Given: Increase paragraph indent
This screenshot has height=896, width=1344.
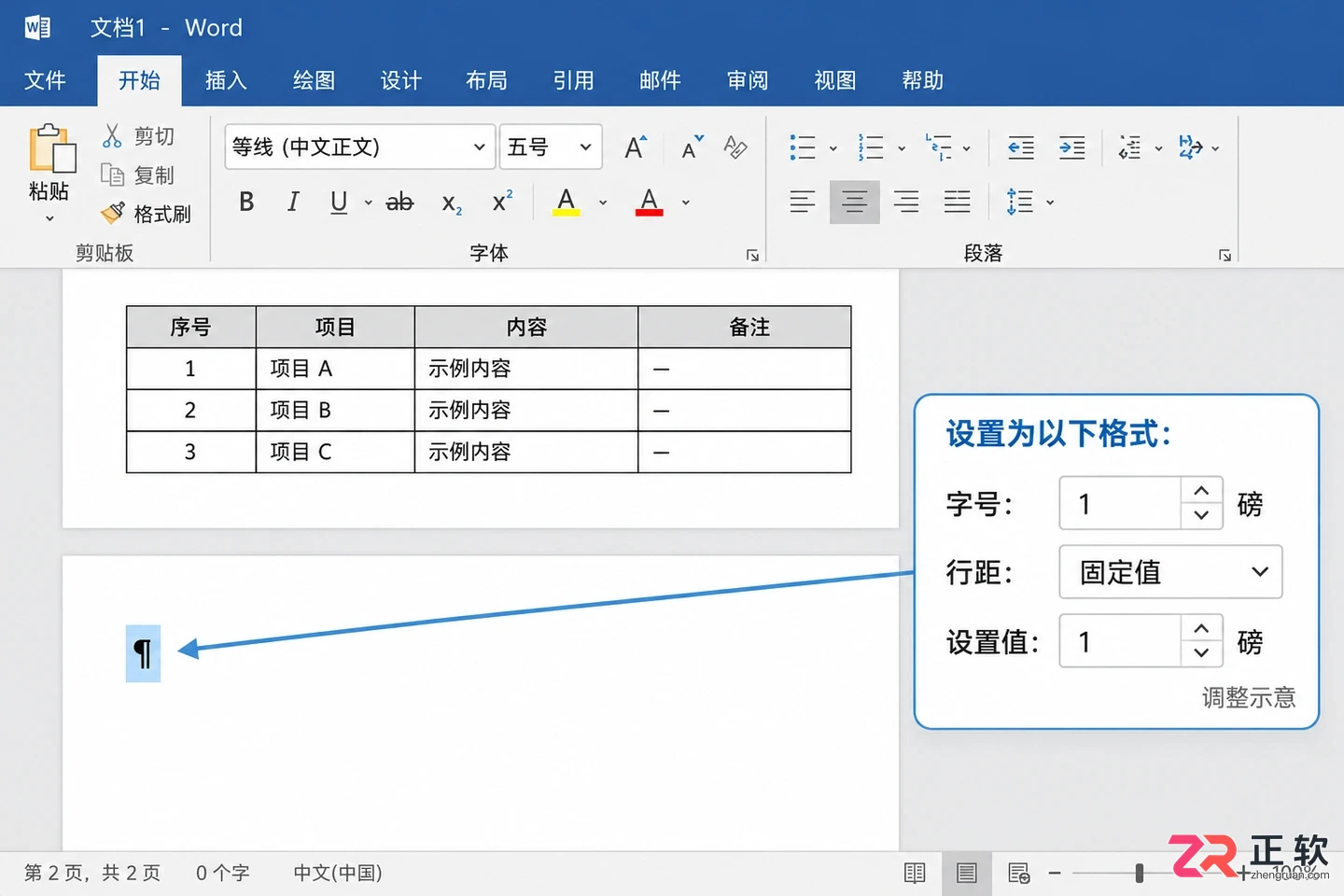Looking at the screenshot, I should 1072,147.
